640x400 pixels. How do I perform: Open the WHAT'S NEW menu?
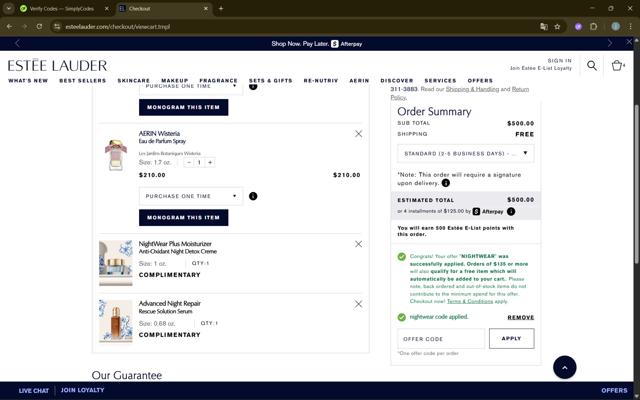[28, 80]
